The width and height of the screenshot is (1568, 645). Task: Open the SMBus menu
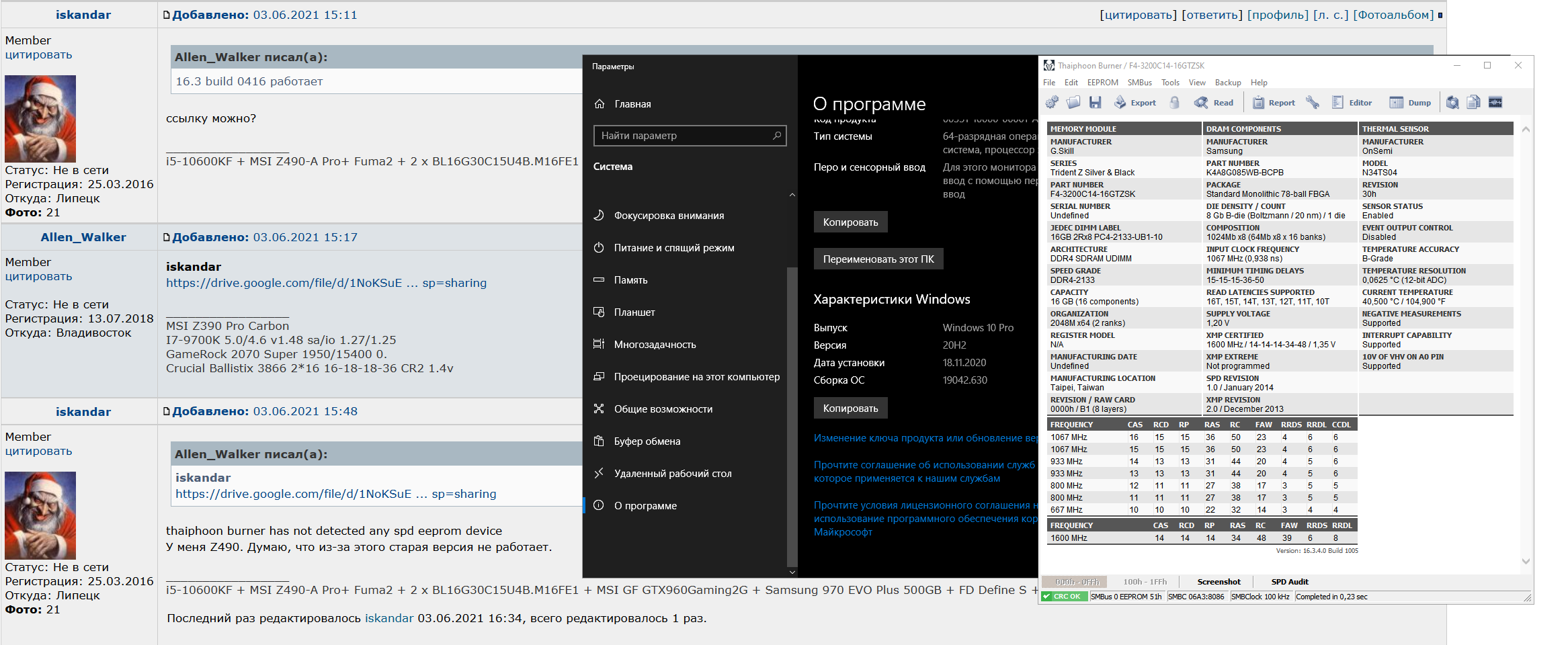[x=1140, y=83]
